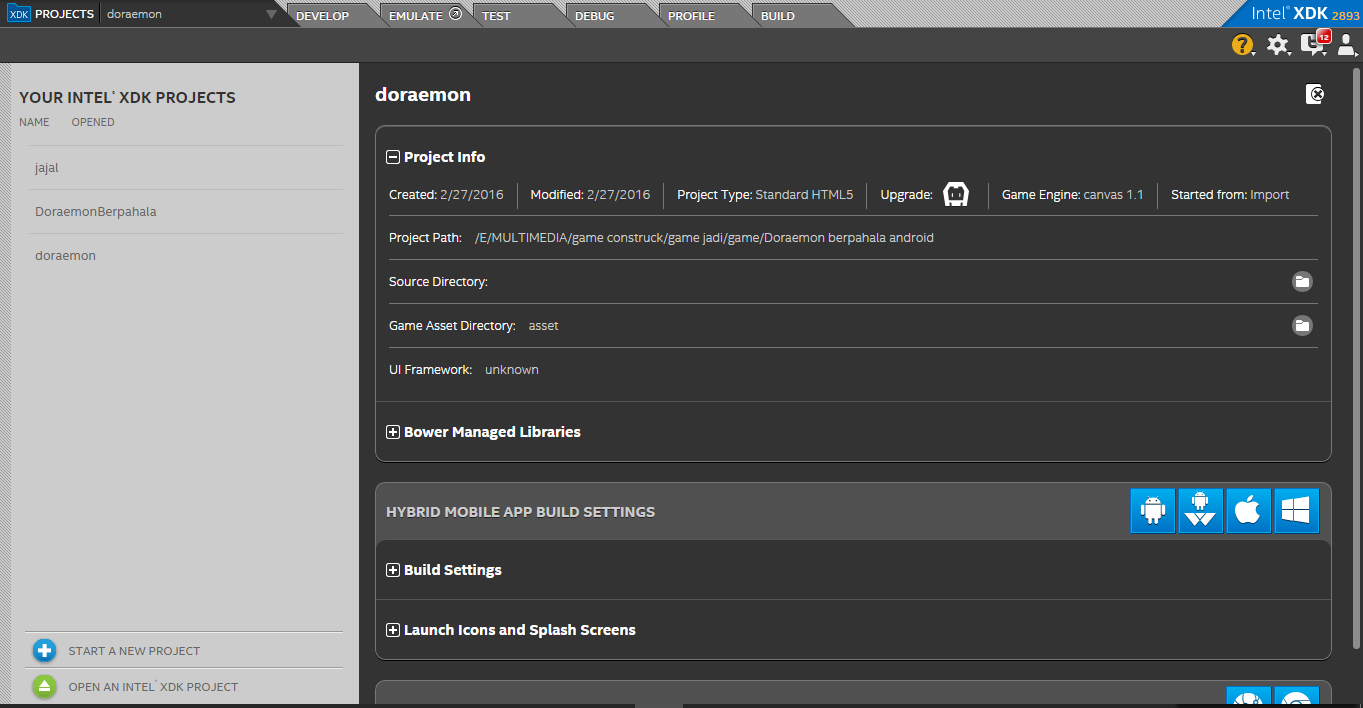Click the YOUR INTEL XDK PROJECTS heading
The image size is (1363, 708).
(127, 98)
